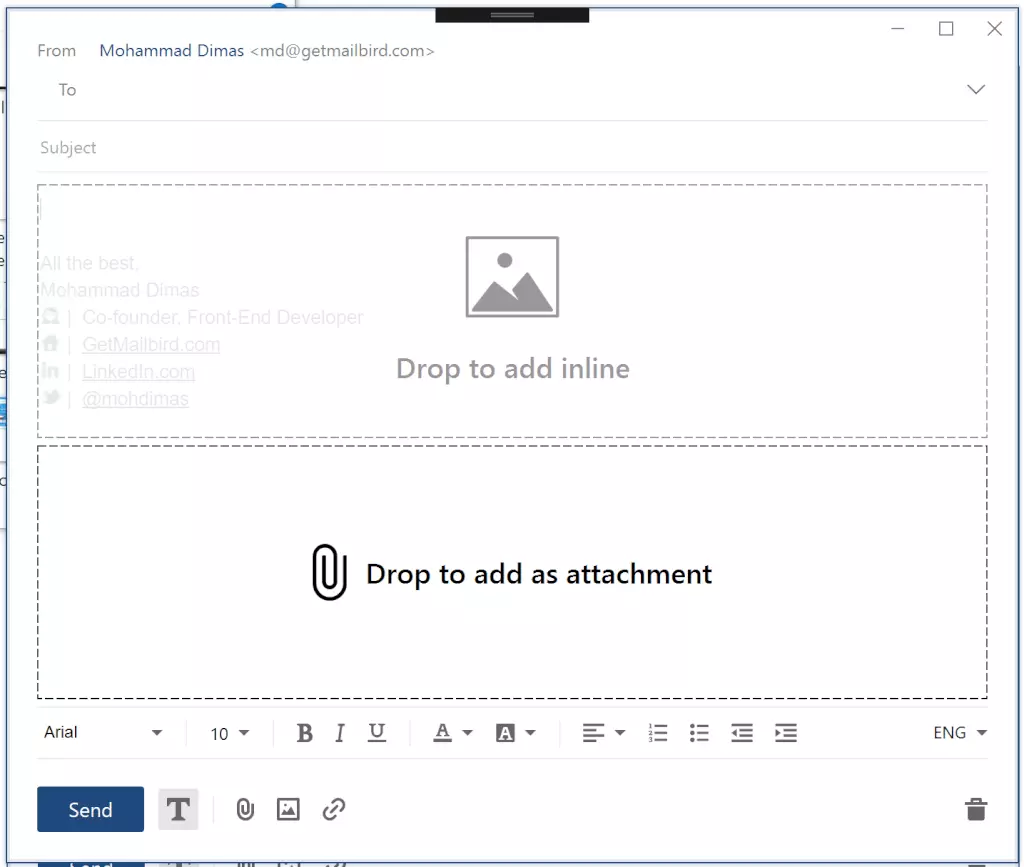Toggle the text formatting toolbar (T button)

pyautogui.click(x=178, y=809)
